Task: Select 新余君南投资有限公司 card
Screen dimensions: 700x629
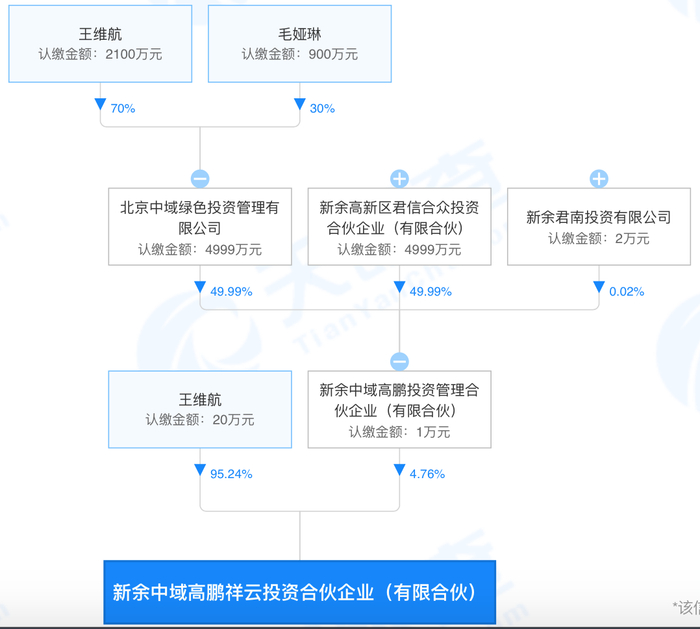Action: click(599, 227)
